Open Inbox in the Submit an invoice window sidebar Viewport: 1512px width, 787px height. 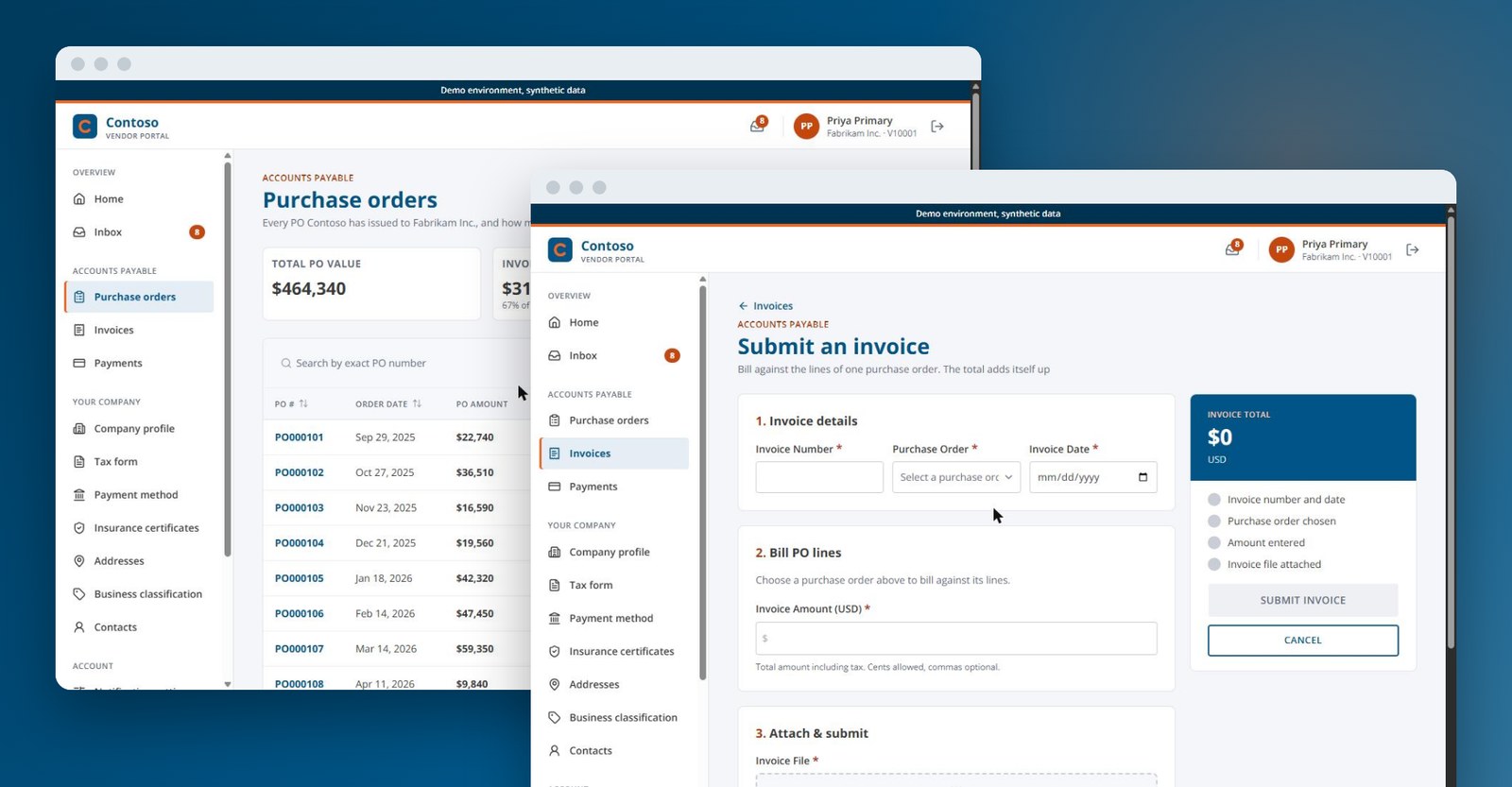(613, 356)
